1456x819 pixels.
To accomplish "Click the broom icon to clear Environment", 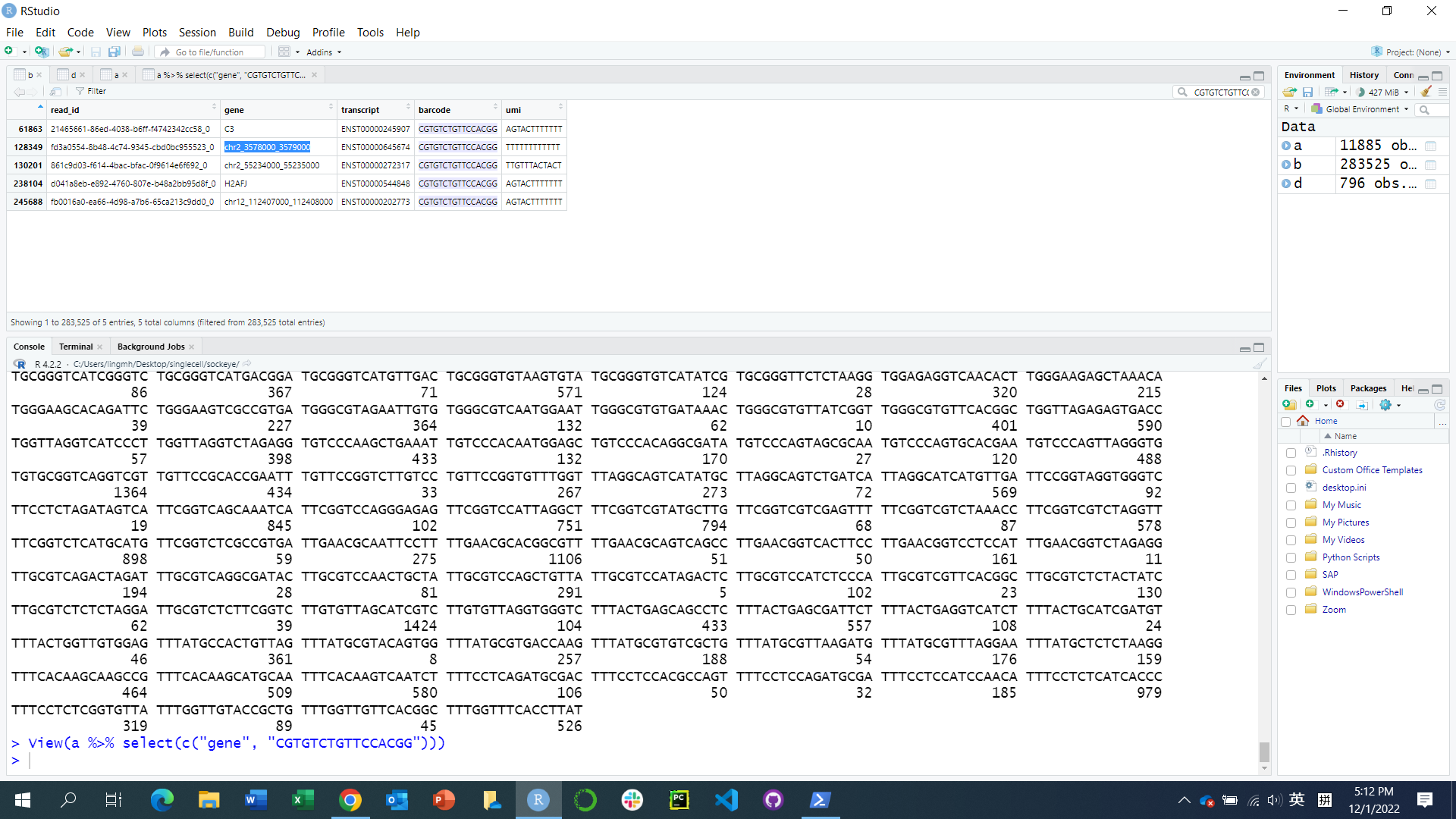I will coord(1425,92).
